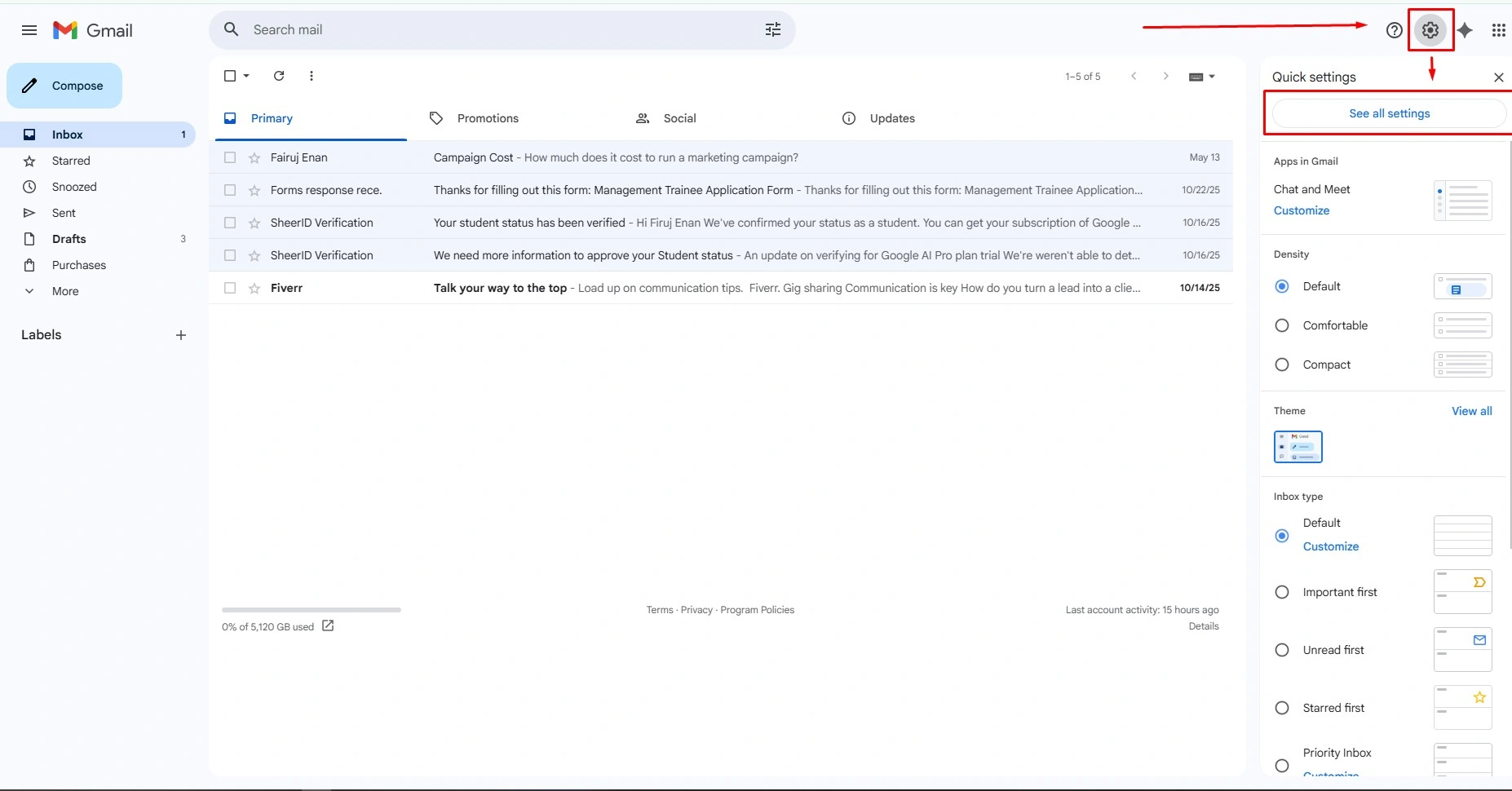Open Terms link in footer
The image size is (1512, 791).
pos(660,610)
